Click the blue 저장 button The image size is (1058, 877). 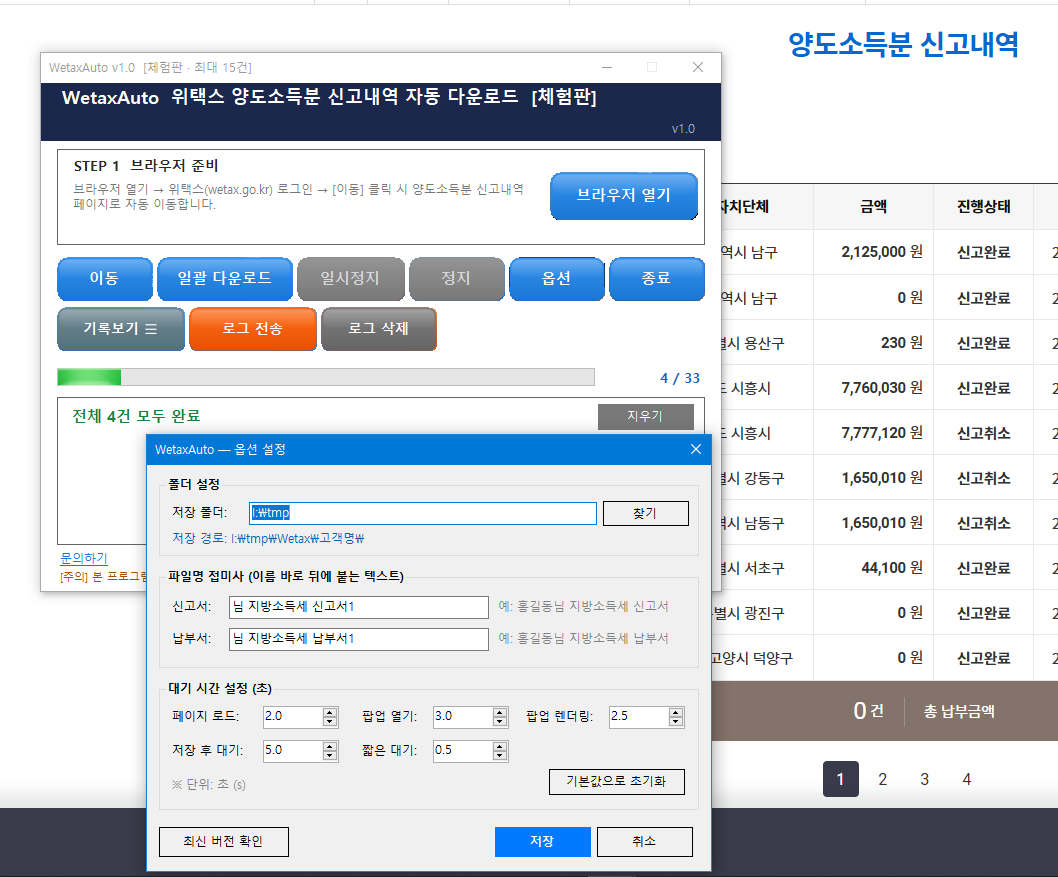pos(542,842)
